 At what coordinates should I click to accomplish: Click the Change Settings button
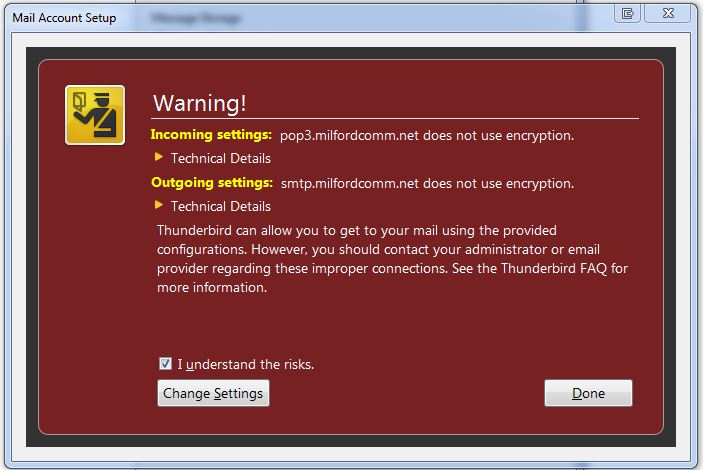pos(213,393)
